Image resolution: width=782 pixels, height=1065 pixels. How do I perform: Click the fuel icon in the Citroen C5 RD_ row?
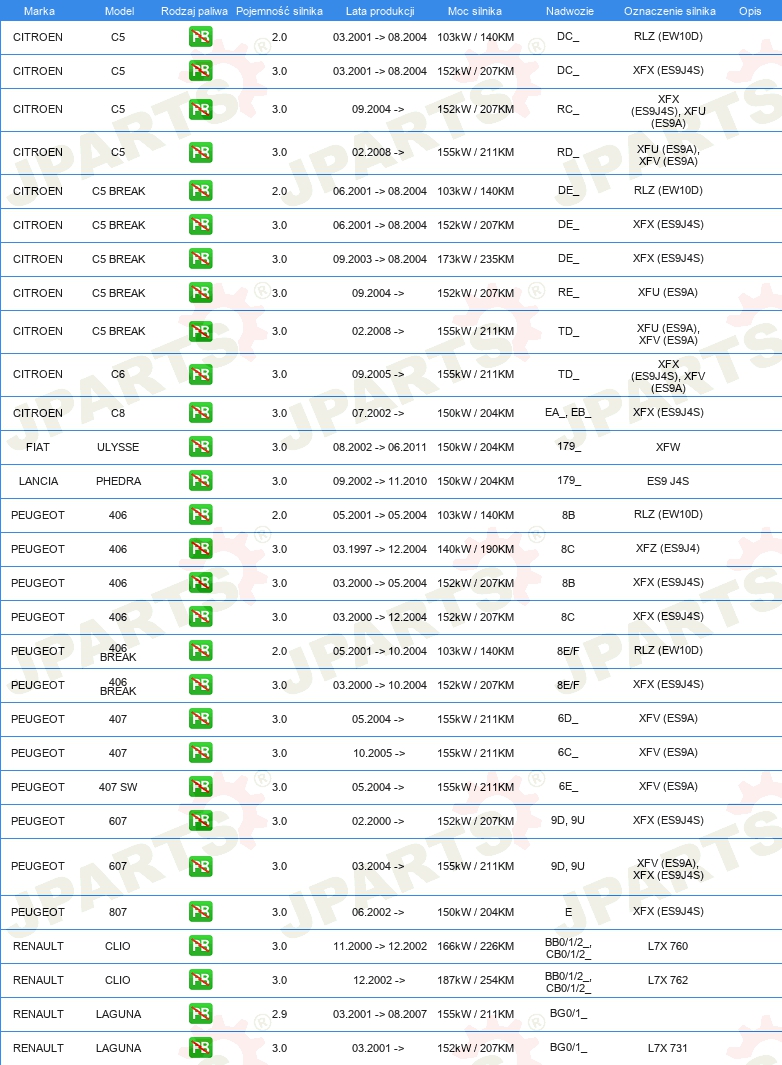(x=200, y=152)
